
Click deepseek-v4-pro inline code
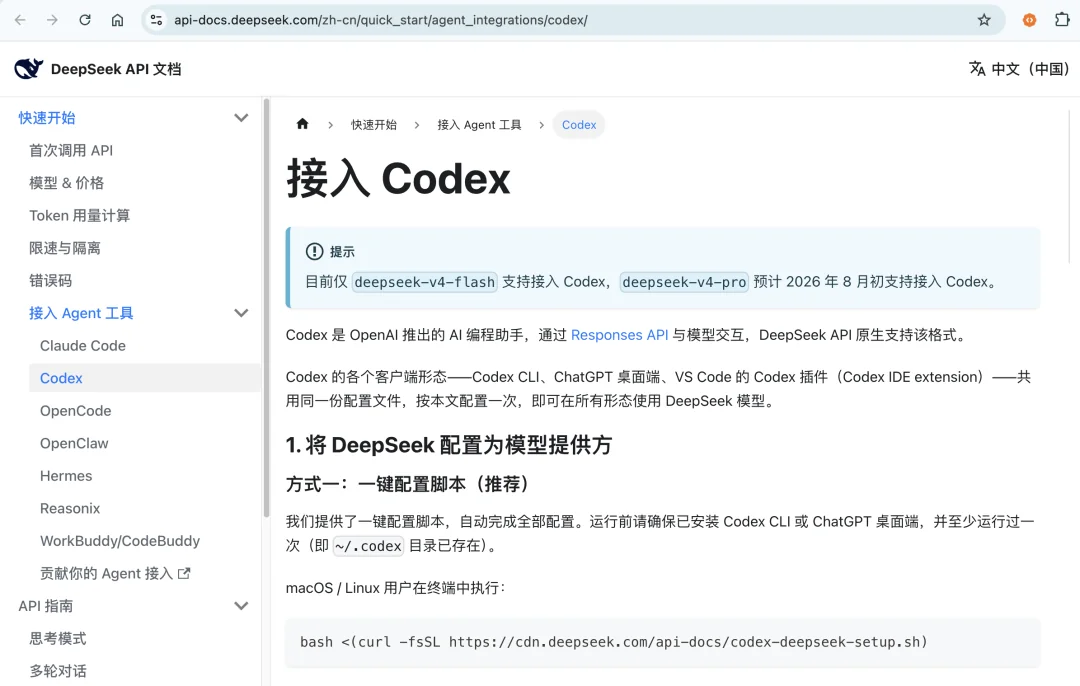(684, 282)
